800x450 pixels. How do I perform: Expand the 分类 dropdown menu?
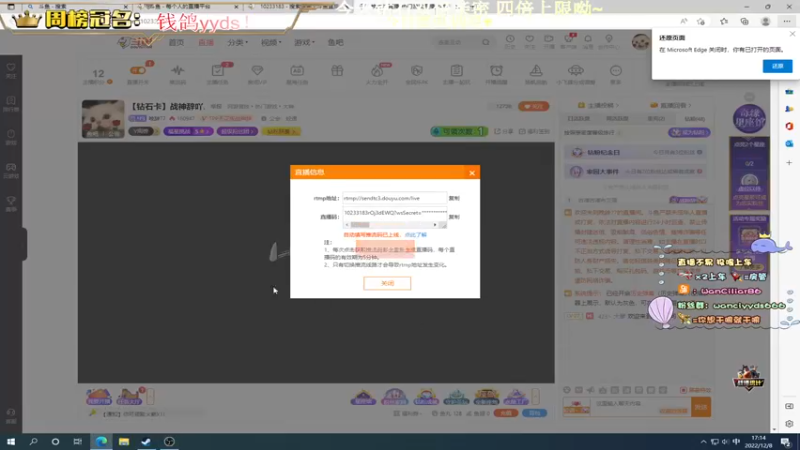[237, 42]
